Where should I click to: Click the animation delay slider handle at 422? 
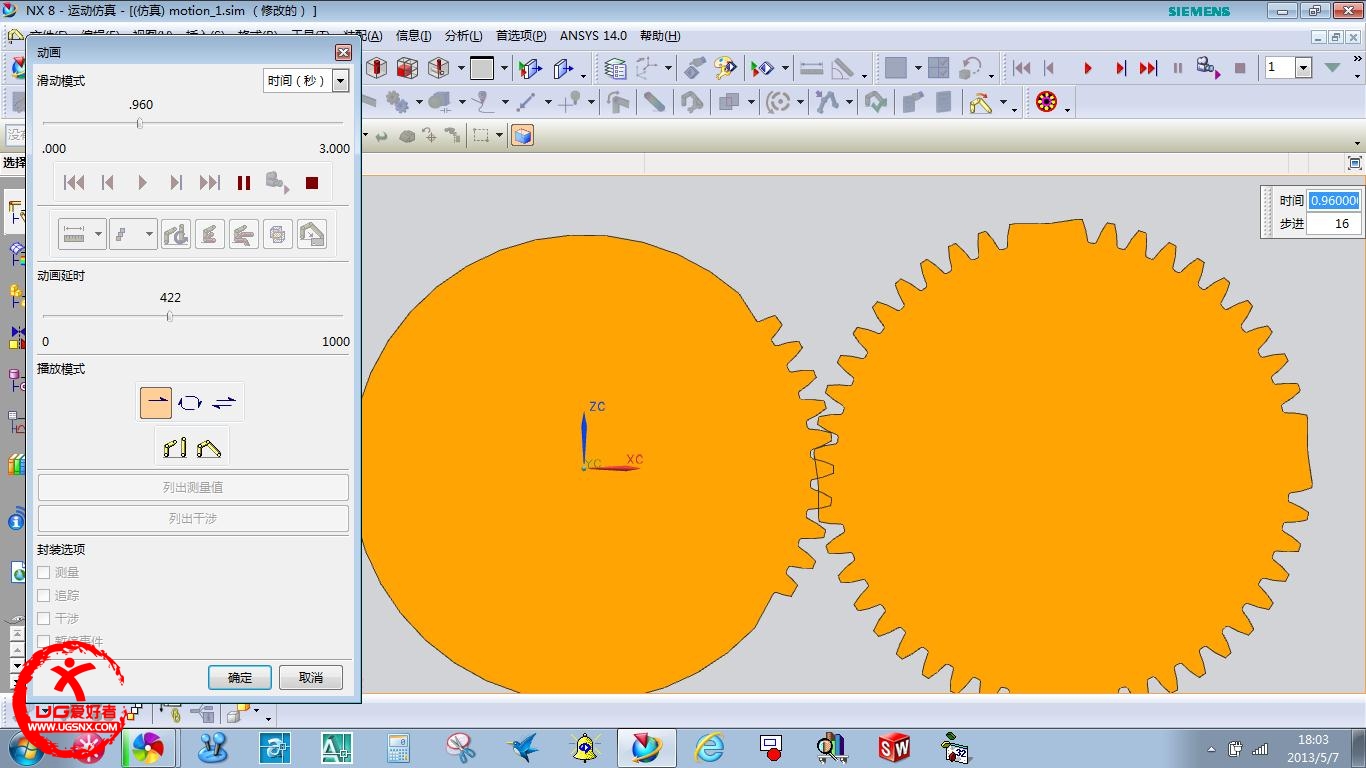click(170, 317)
